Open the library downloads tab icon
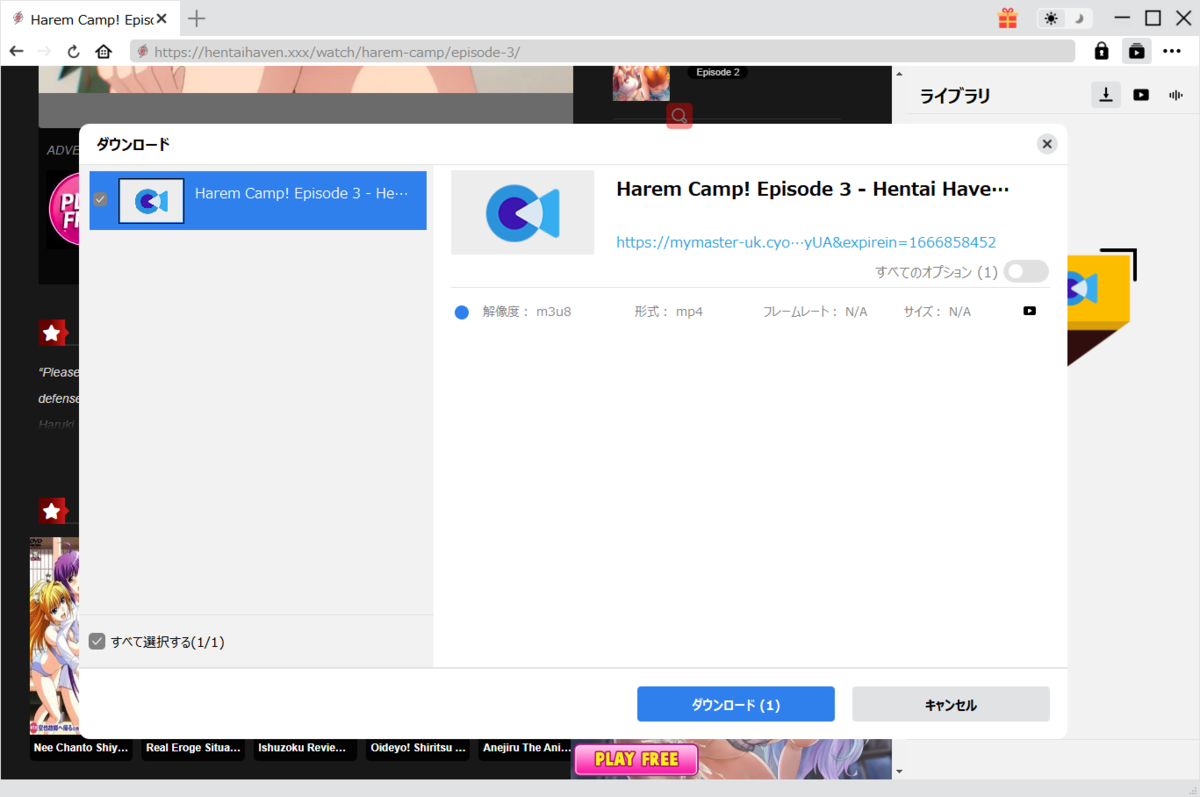1200x797 pixels. coord(1106,95)
